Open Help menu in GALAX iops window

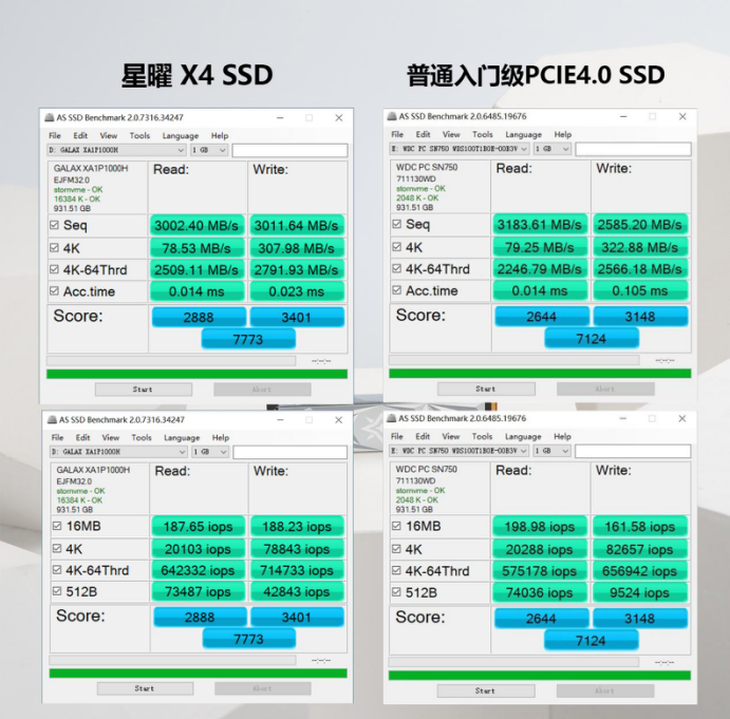click(221, 438)
